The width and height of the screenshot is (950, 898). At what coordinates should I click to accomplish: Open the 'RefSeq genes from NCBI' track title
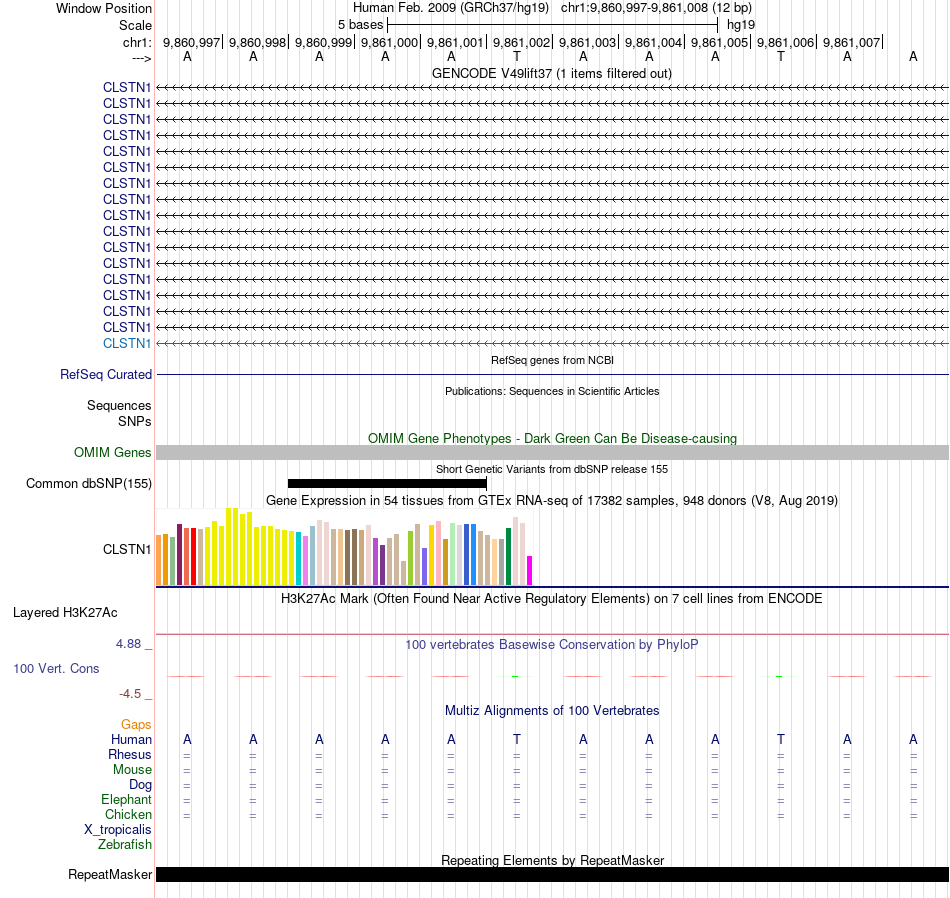552,360
